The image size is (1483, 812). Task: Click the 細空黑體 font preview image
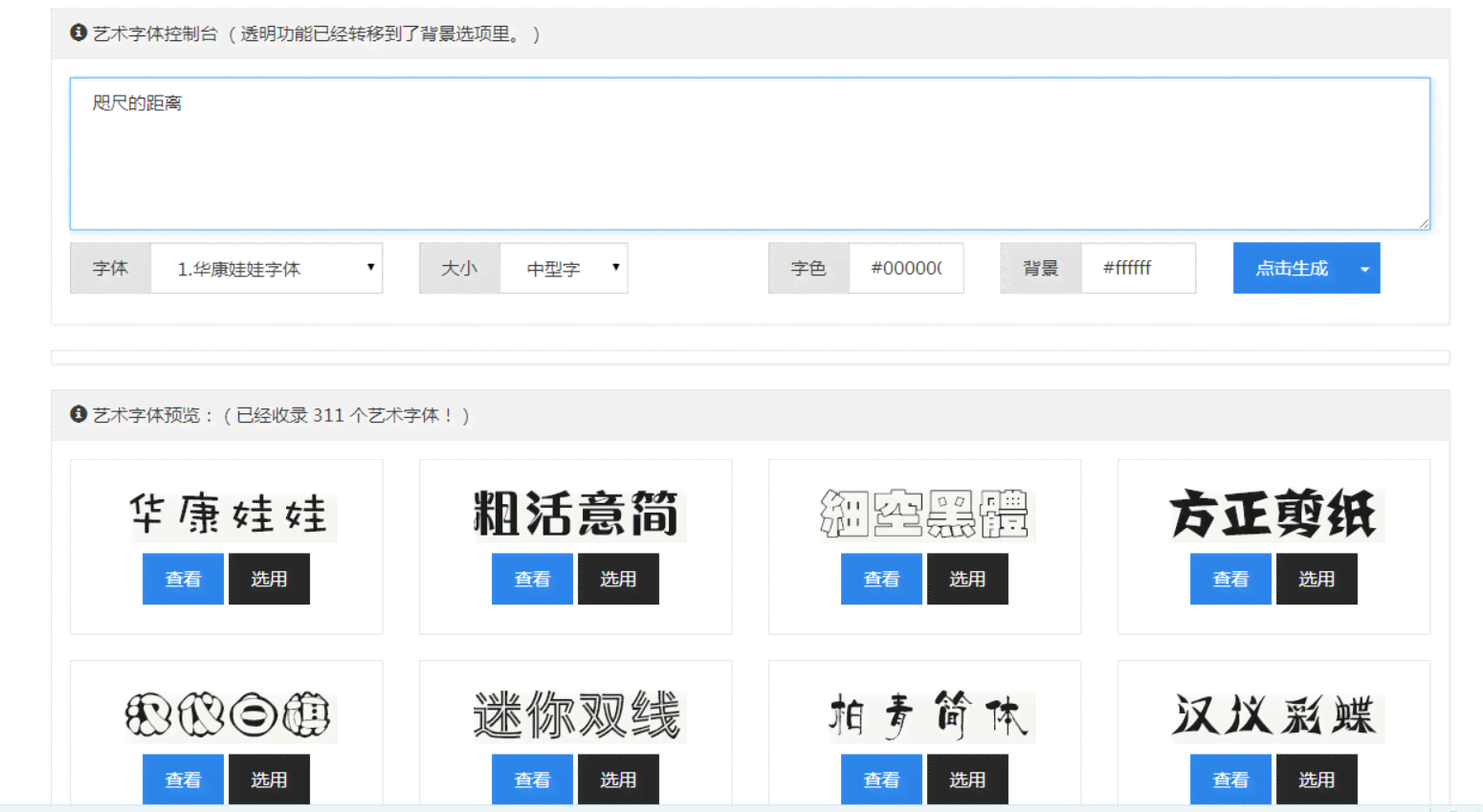[926, 514]
